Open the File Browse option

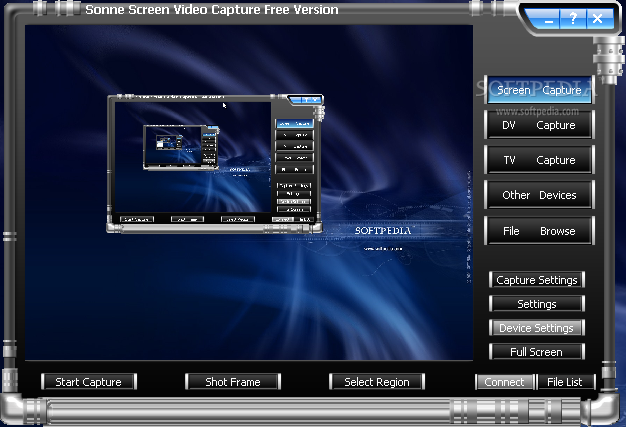539,231
